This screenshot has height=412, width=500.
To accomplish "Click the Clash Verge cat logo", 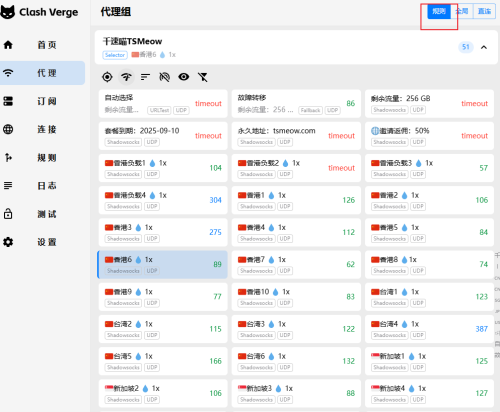I will pyautogui.click(x=8, y=12).
